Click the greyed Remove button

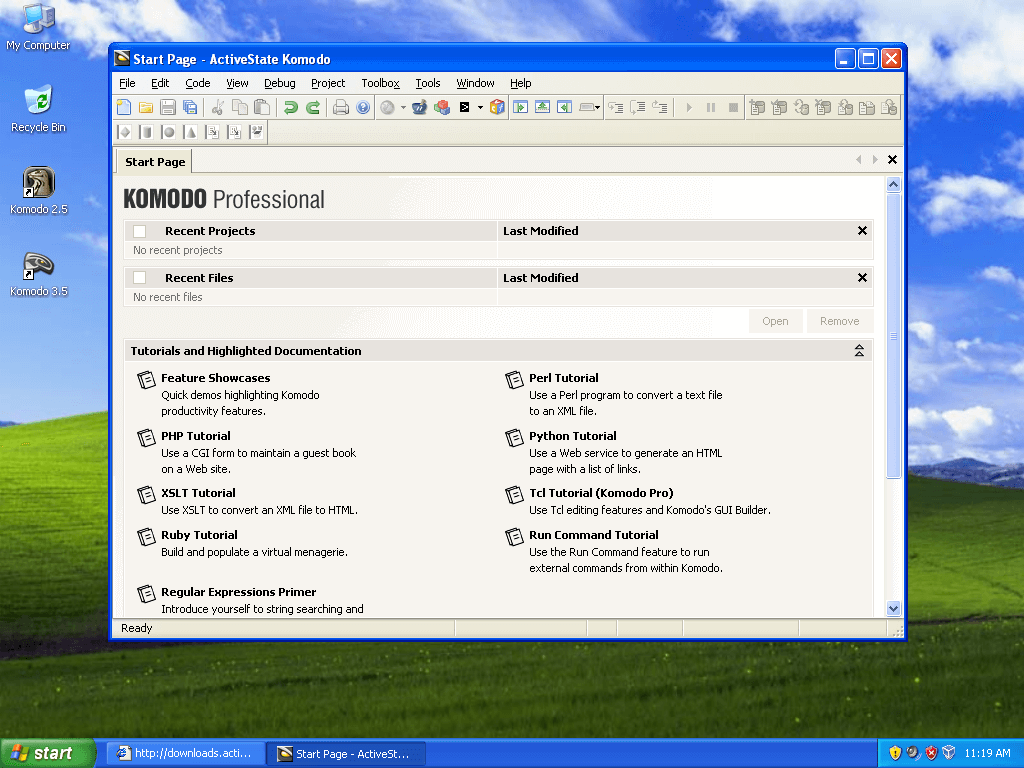[x=839, y=321]
